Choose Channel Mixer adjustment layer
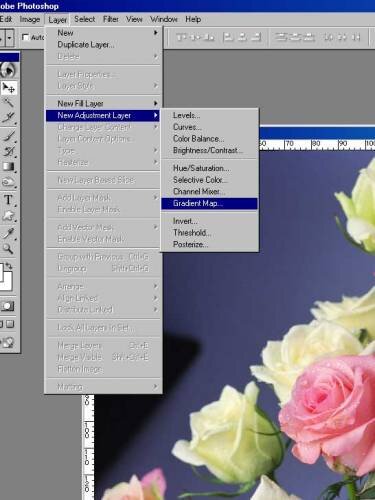The height and width of the screenshot is (500, 375). tap(209, 191)
